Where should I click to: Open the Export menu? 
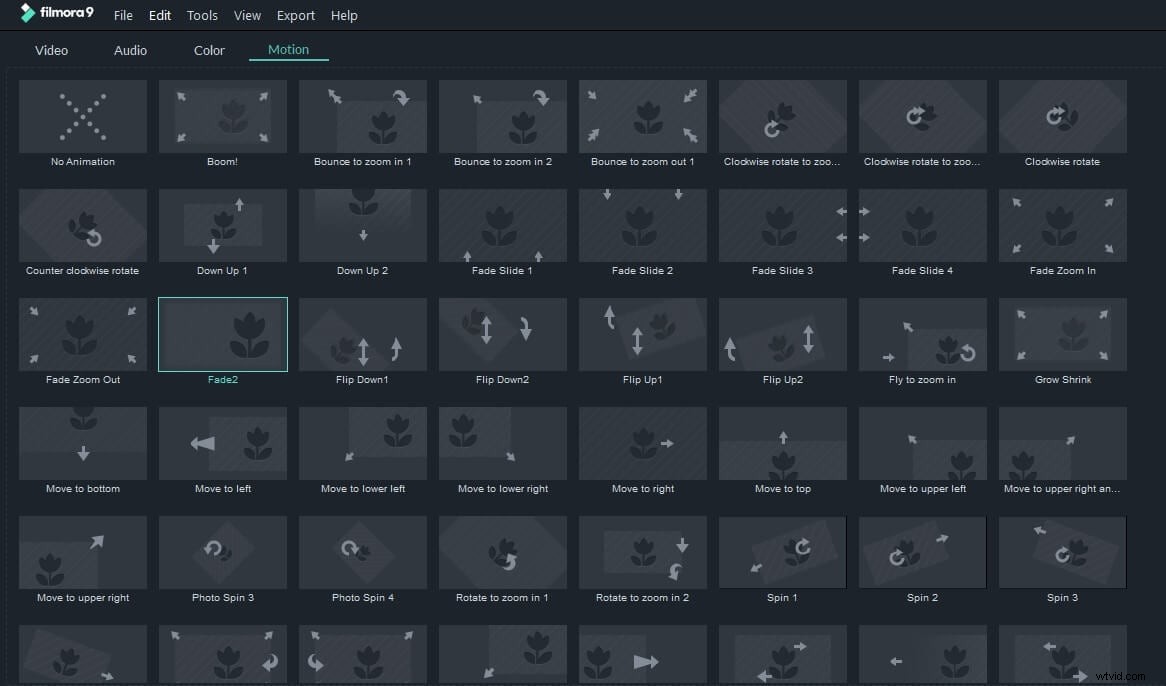tap(295, 15)
